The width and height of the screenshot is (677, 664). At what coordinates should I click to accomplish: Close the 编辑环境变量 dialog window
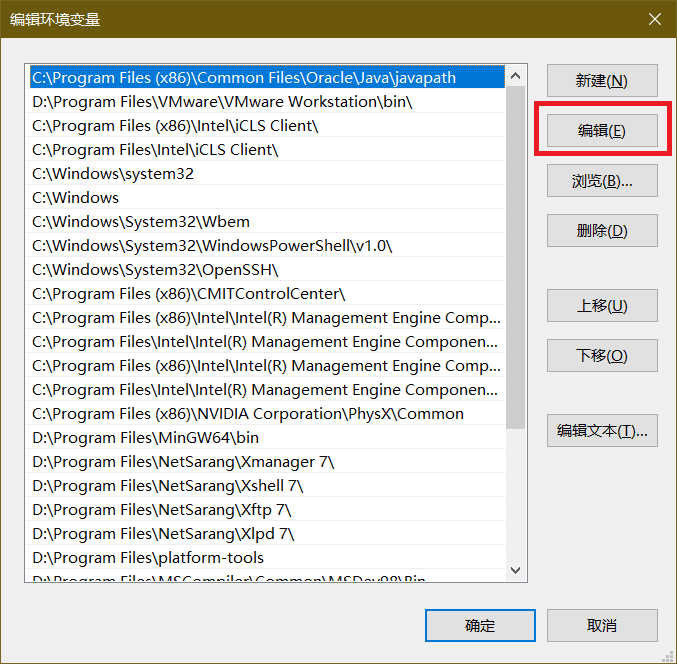(655, 19)
